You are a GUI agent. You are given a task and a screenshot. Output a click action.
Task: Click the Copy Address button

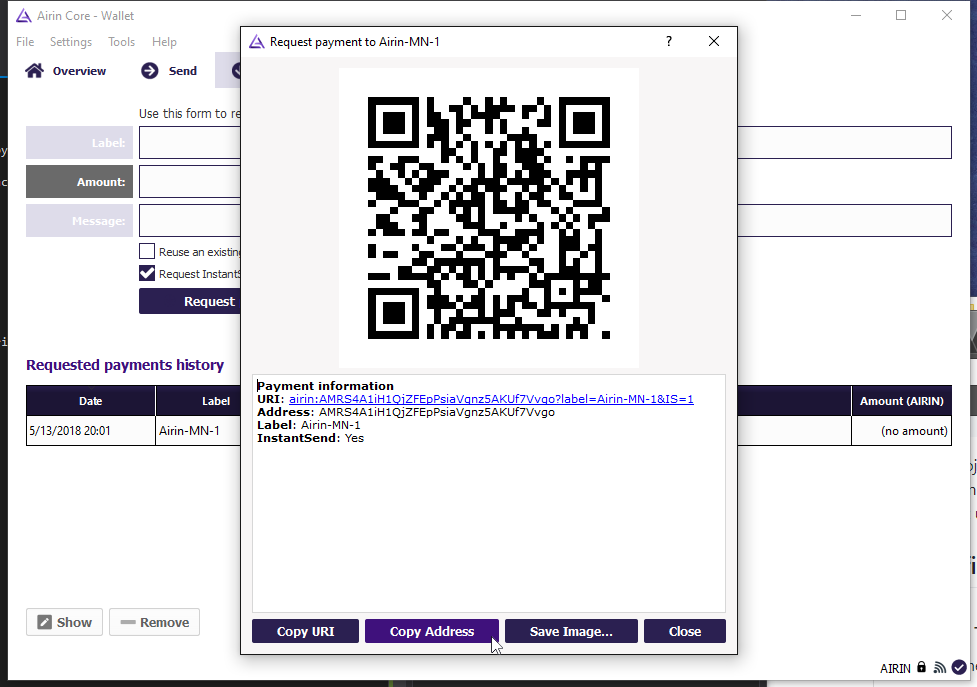coord(432,631)
